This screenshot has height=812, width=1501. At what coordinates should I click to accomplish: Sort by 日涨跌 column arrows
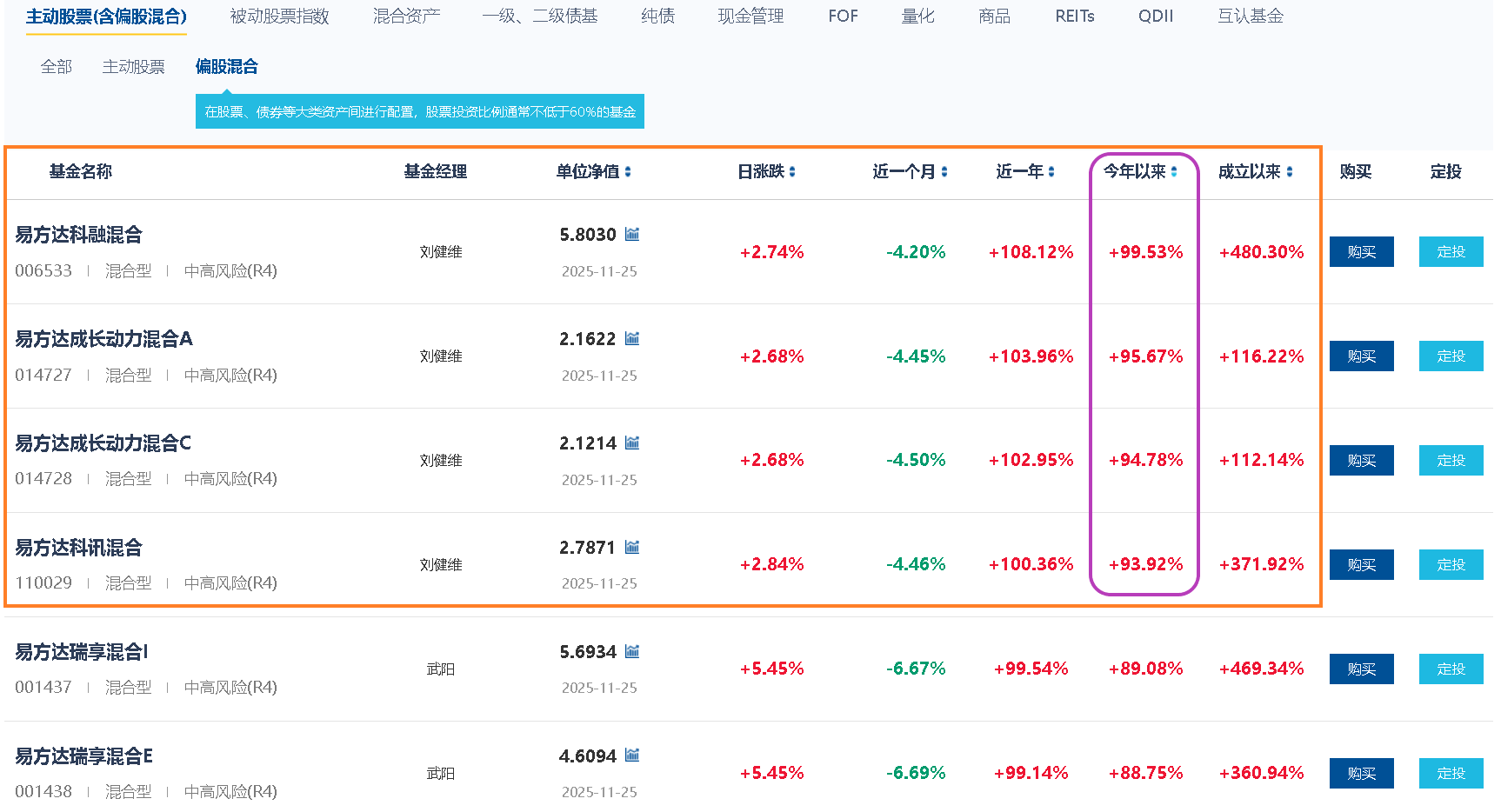click(792, 172)
